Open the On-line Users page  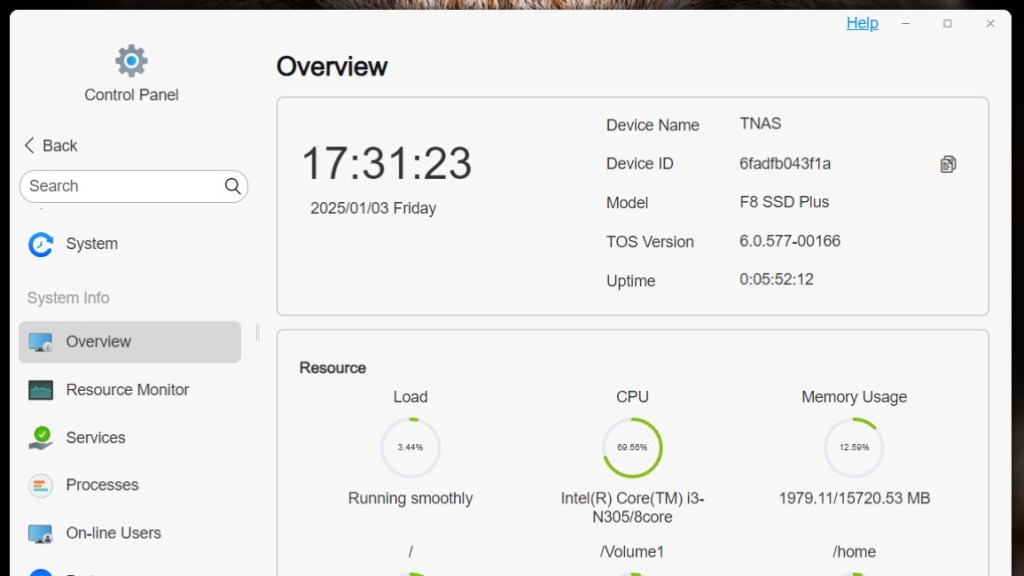pos(129,533)
